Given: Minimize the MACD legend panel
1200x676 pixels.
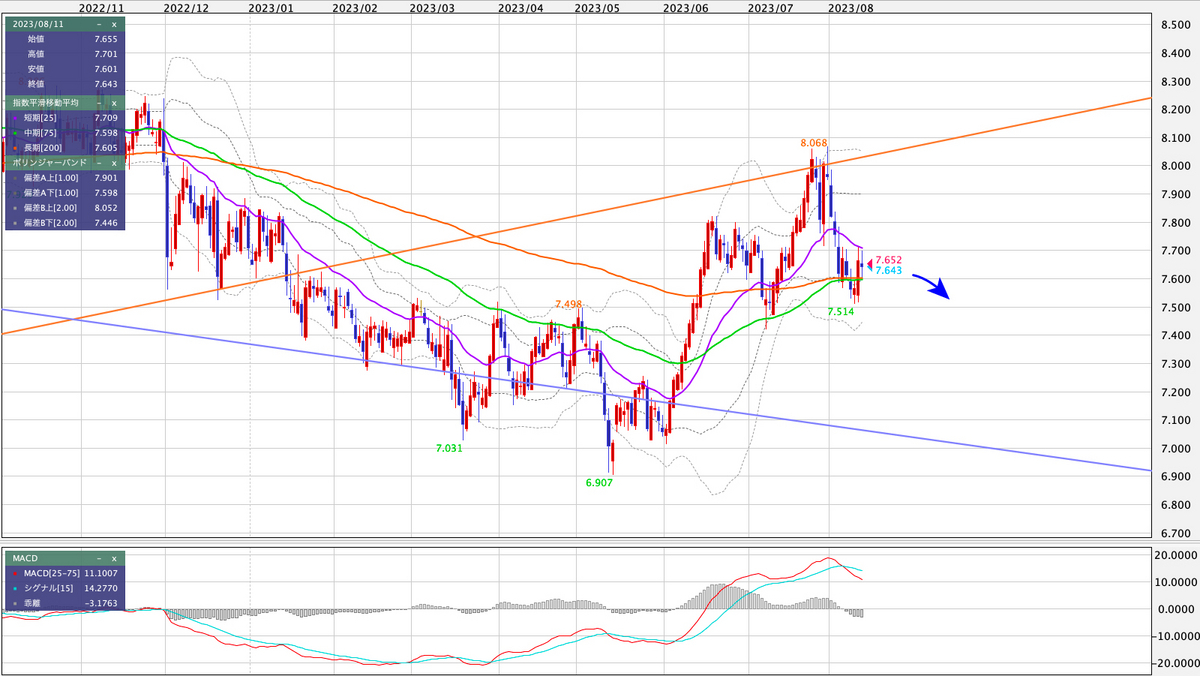Looking at the screenshot, I should pos(100,557).
